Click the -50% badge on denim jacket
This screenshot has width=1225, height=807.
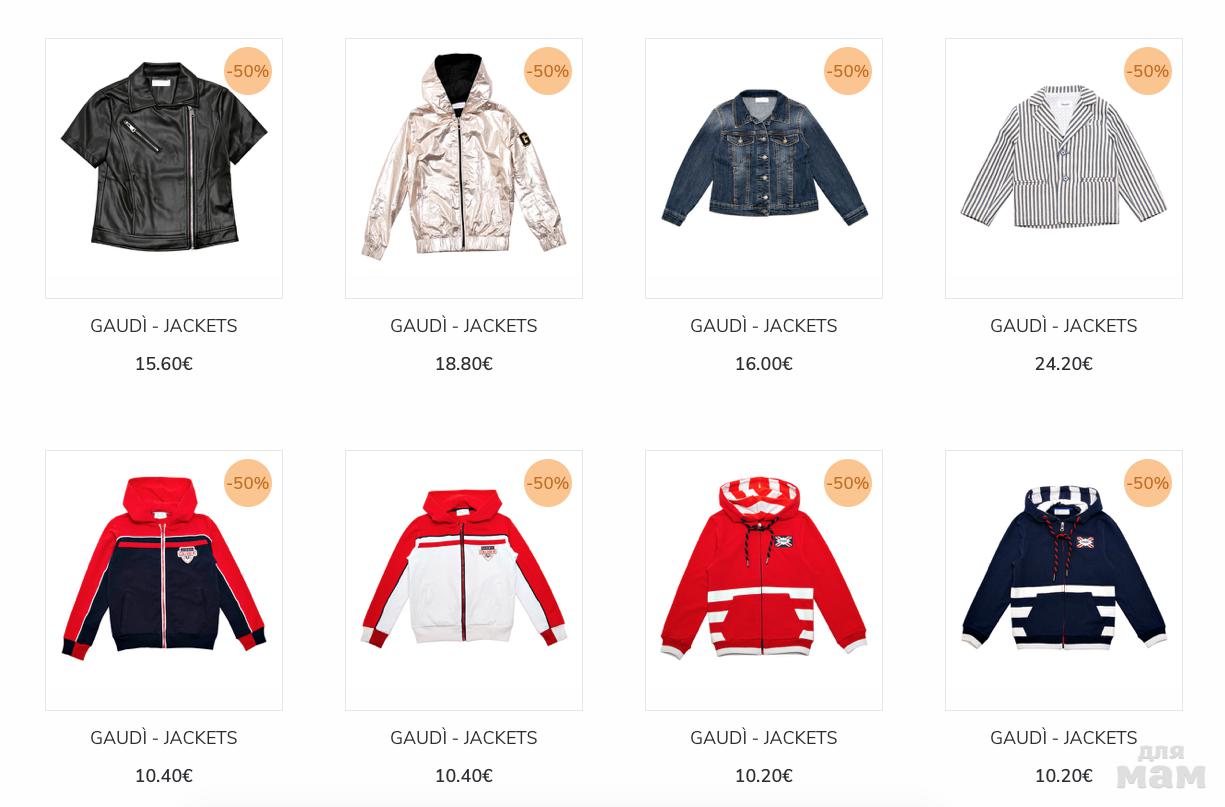point(848,71)
